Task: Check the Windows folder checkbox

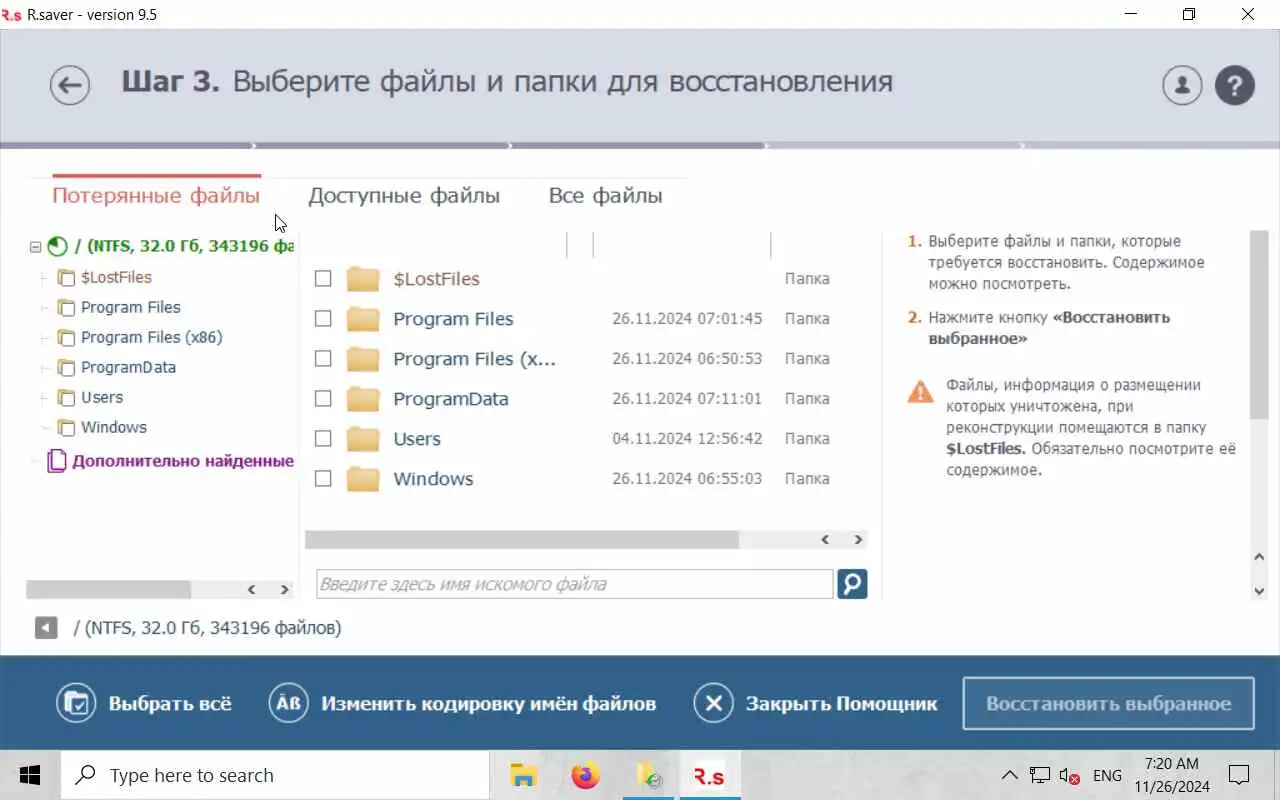Action: click(323, 479)
